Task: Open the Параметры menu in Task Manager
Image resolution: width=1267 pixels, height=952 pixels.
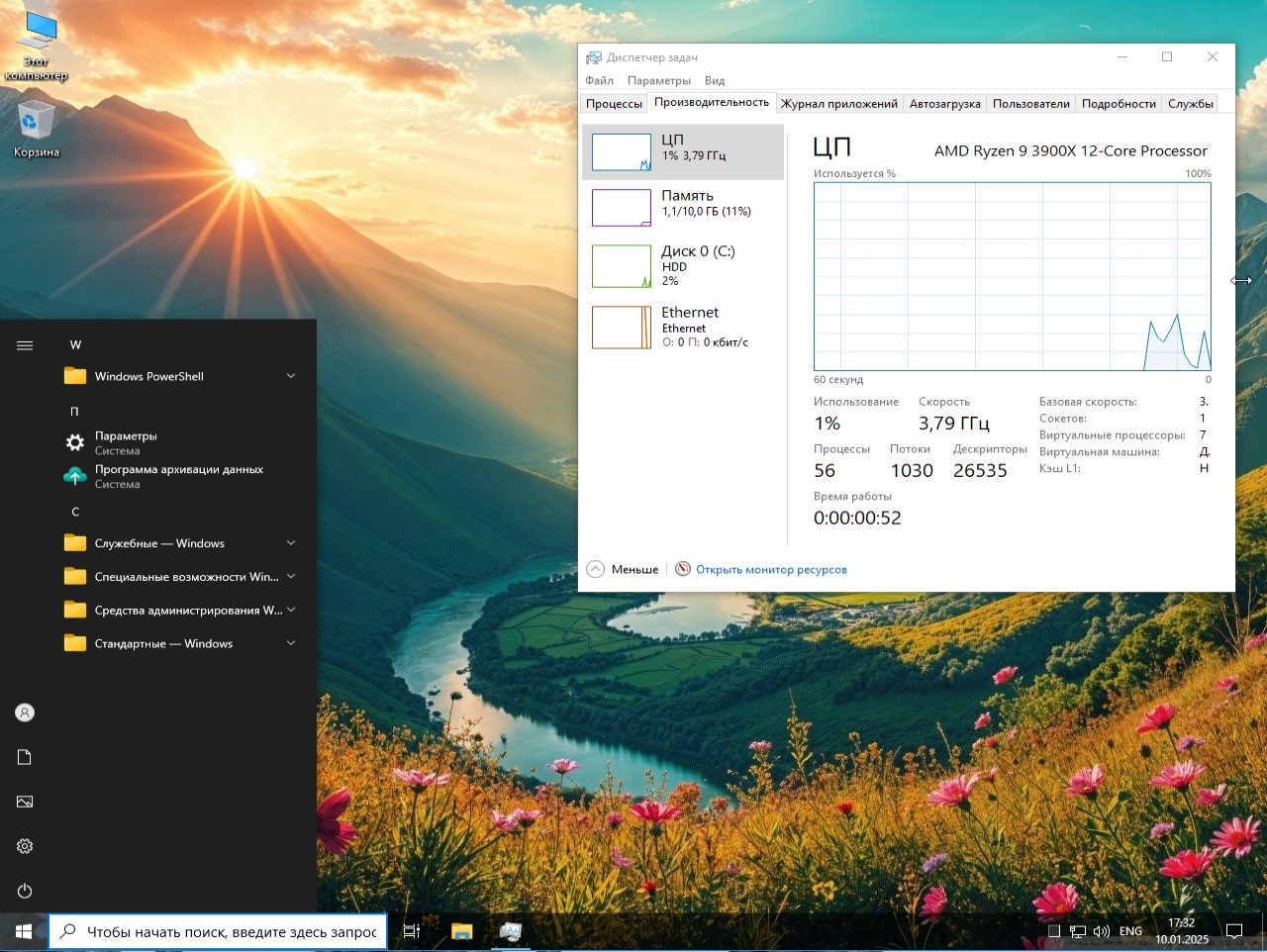Action: 659,80
